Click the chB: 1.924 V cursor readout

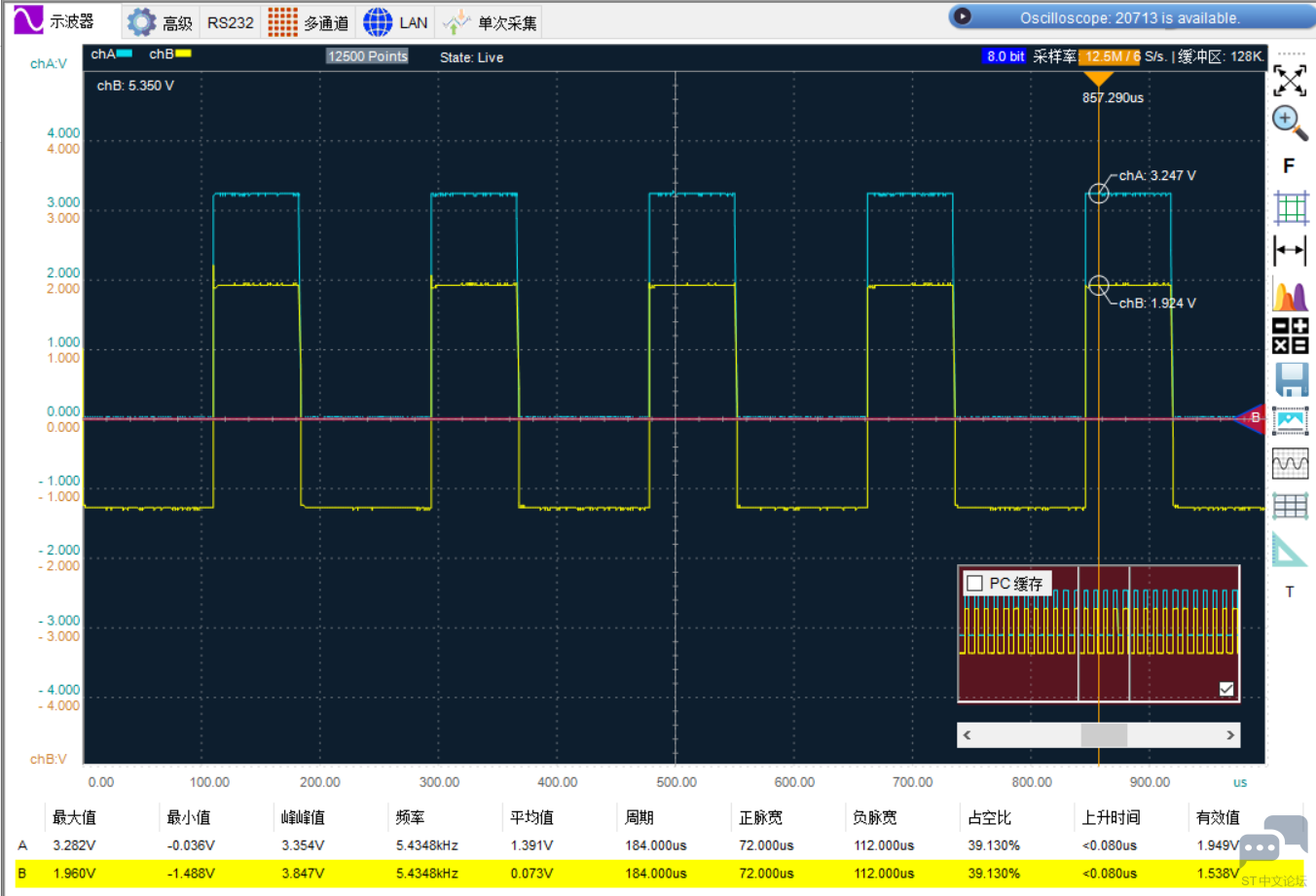pos(1157,303)
